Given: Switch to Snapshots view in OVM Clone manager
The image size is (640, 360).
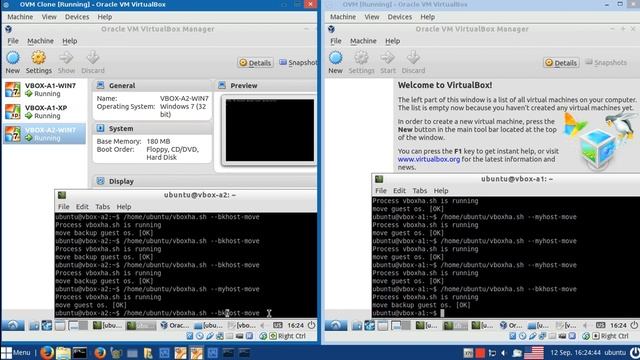Looking at the screenshot, I should 298,62.
